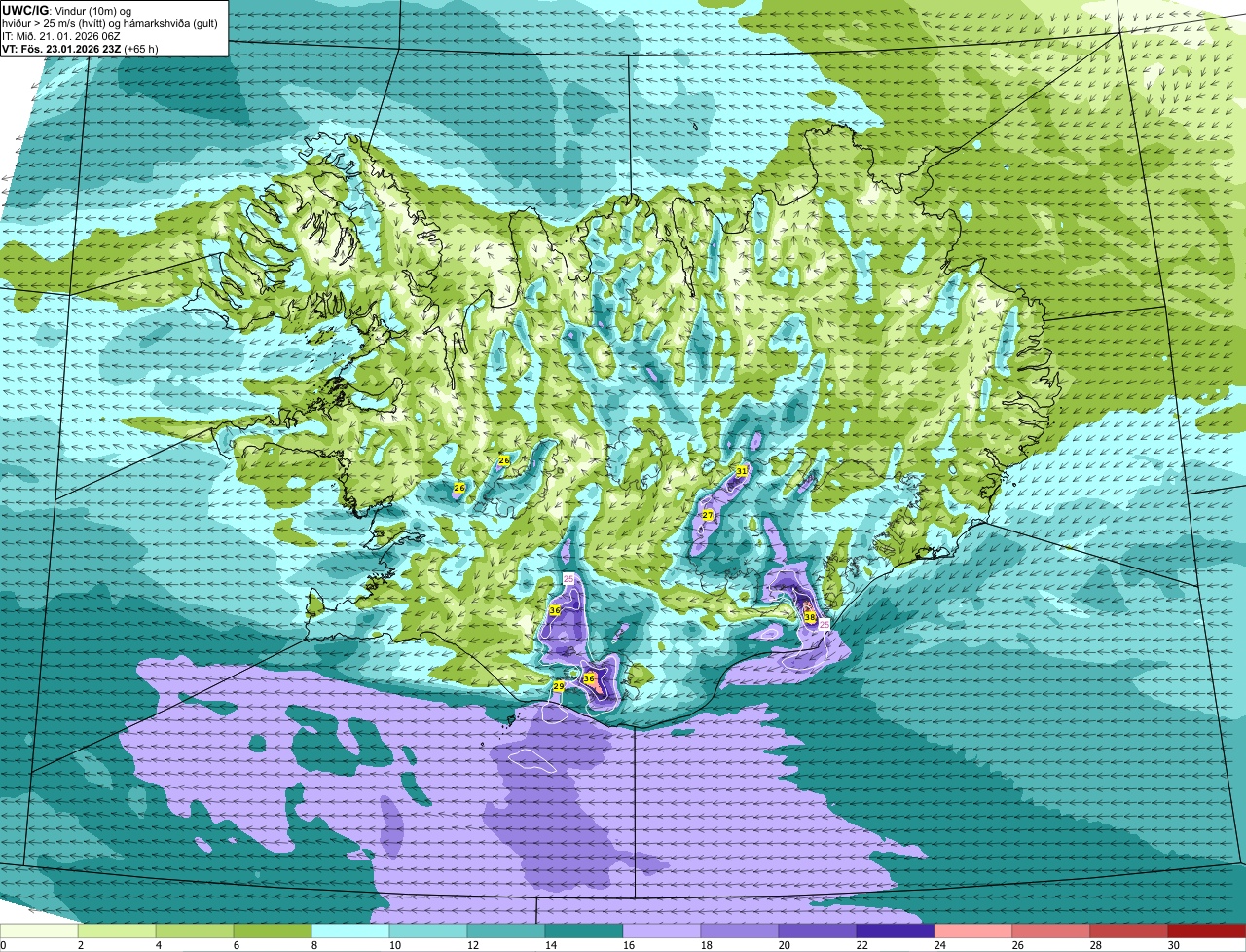The width and height of the screenshot is (1246, 952).
Task: Click the '16' legend scale value
Action: click(x=628, y=945)
